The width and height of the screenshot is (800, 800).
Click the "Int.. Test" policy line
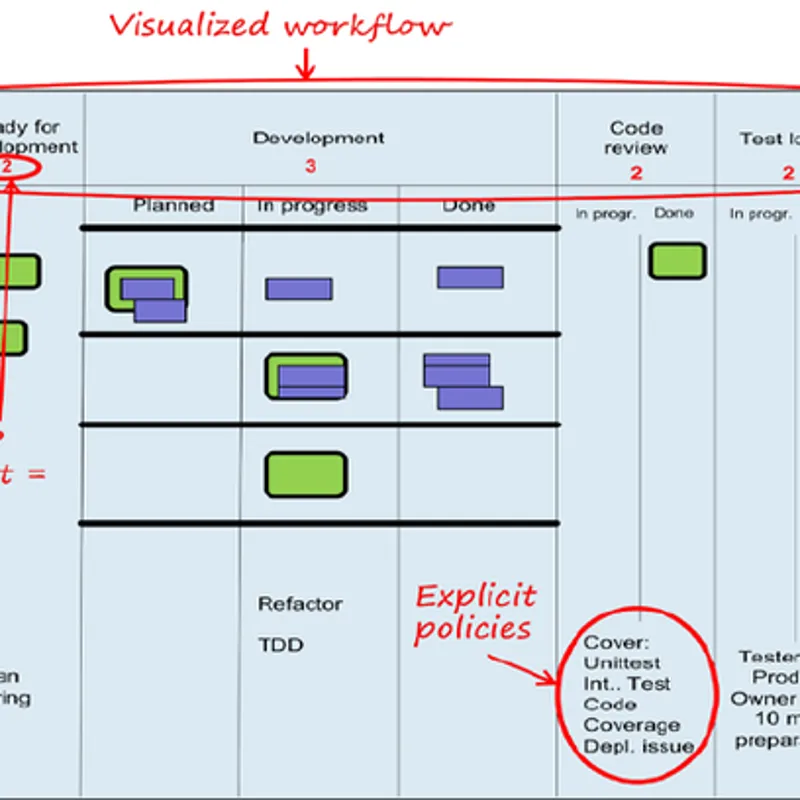click(627, 684)
